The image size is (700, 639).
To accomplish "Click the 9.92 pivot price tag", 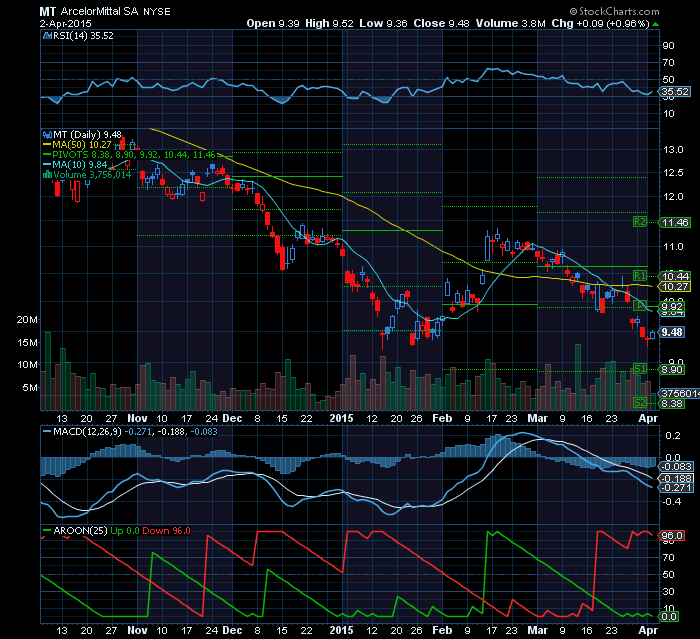I will [x=672, y=307].
